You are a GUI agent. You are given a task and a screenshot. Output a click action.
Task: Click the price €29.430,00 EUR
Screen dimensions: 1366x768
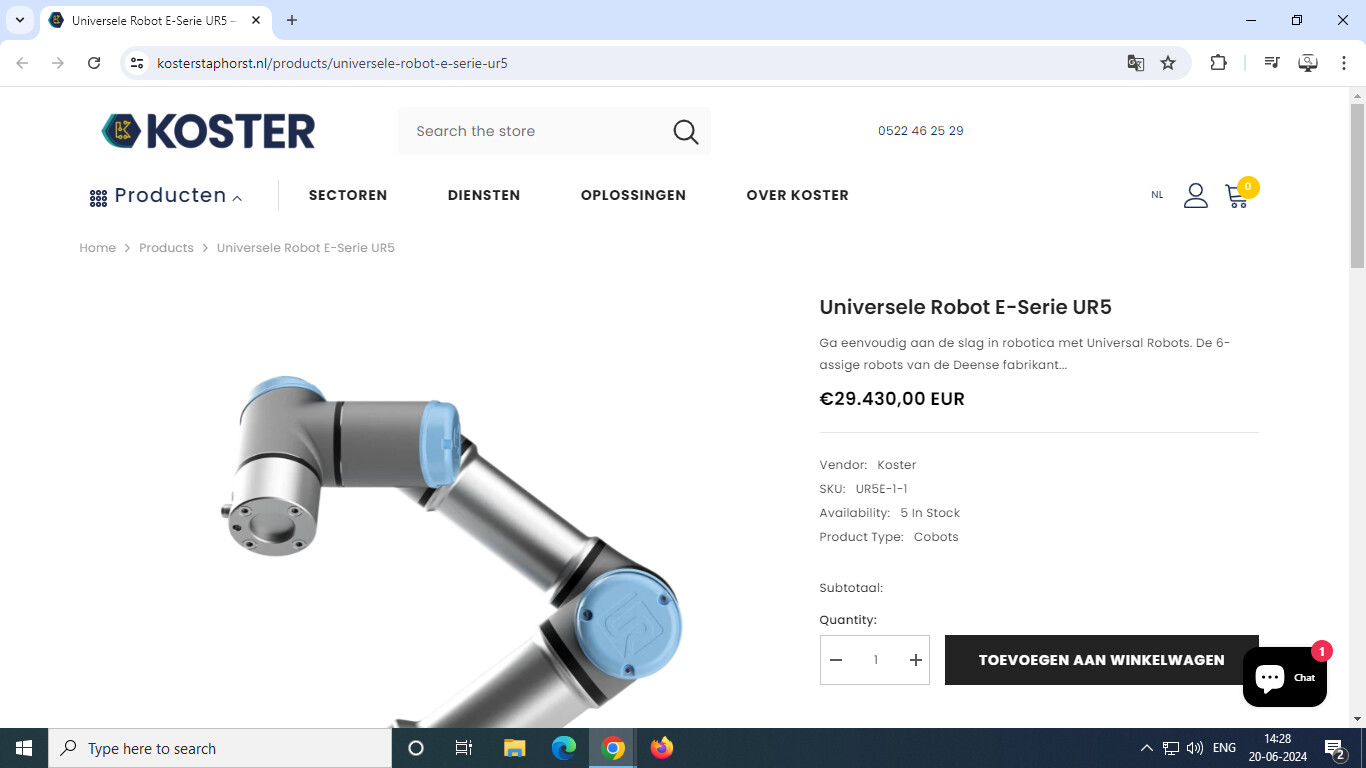892,399
